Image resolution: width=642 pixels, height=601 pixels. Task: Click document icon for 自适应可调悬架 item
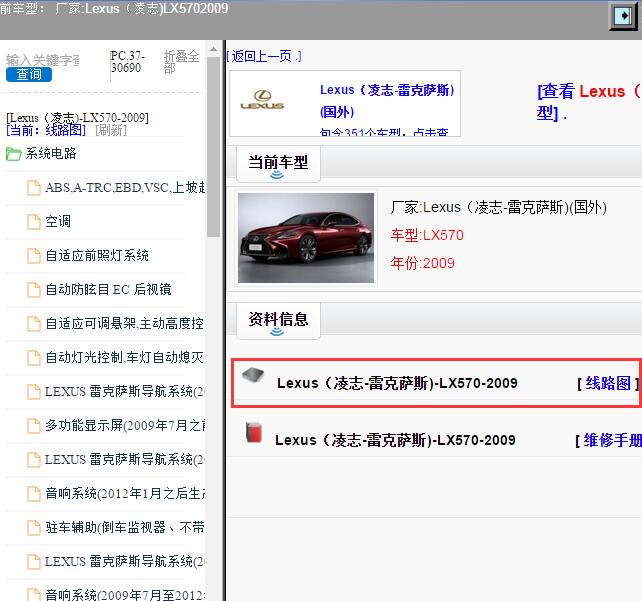(34, 324)
